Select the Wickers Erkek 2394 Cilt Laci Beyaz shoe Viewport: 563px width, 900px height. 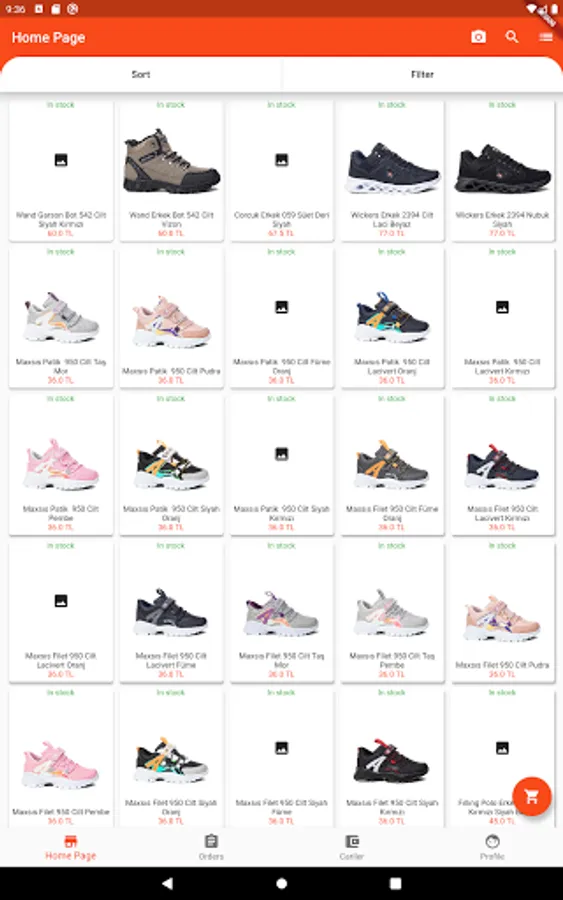click(392, 170)
